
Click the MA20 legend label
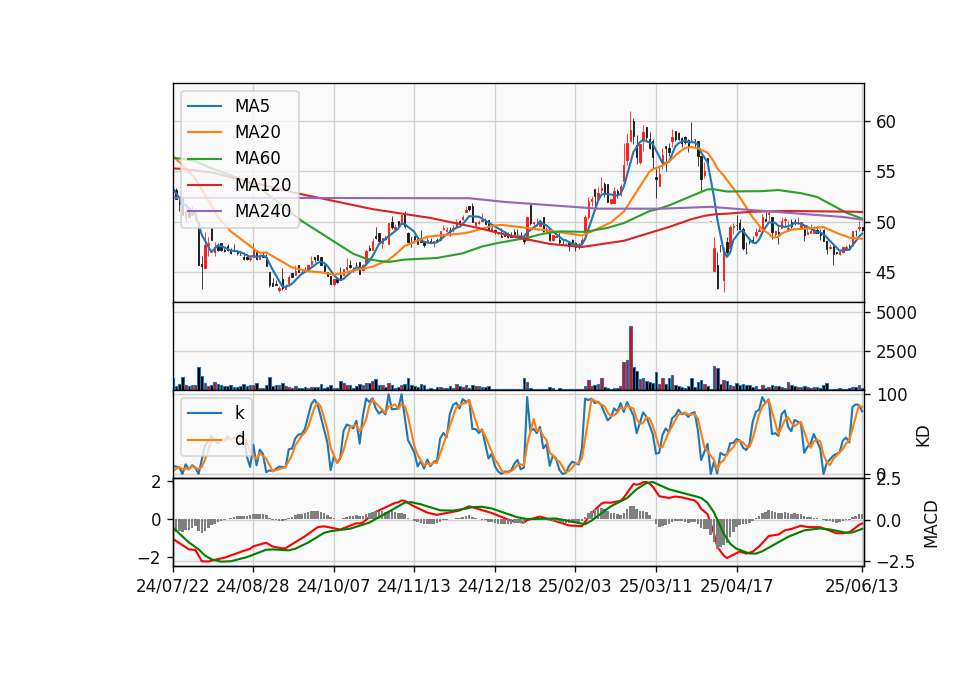[x=258, y=132]
